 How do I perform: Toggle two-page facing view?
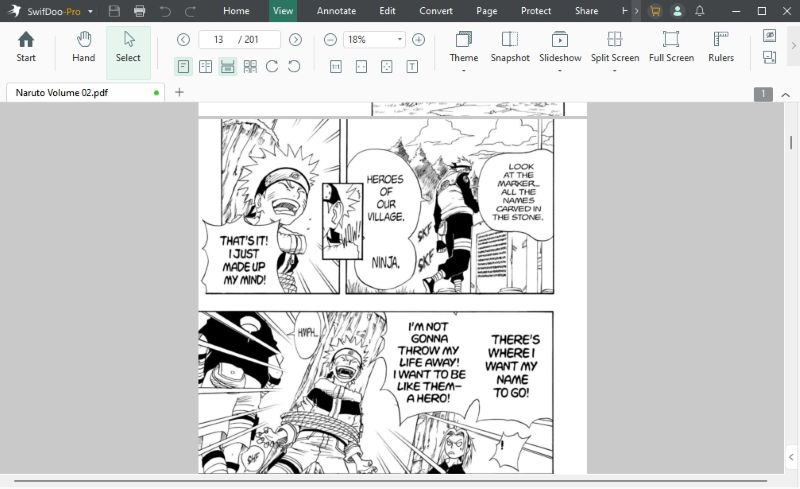[x=205, y=66]
